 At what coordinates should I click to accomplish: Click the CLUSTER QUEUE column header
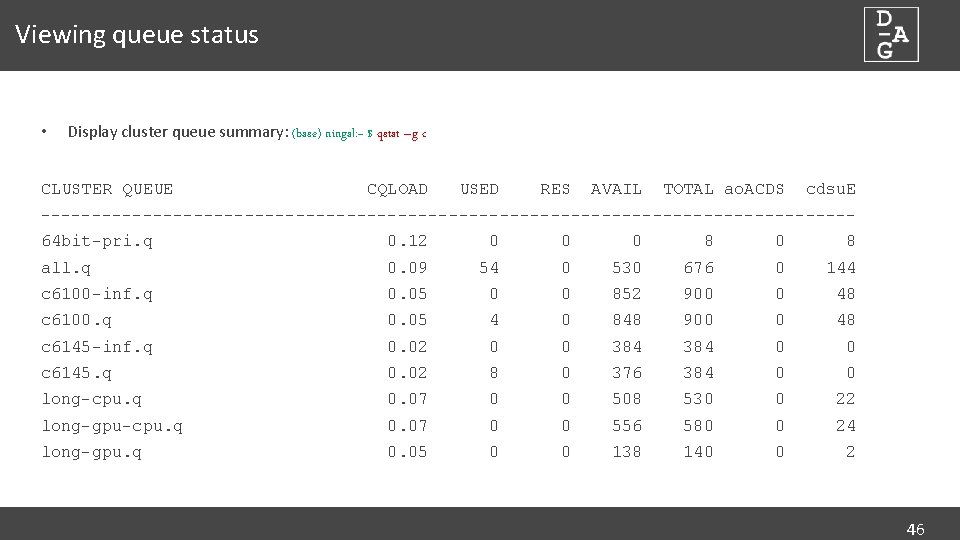107,189
